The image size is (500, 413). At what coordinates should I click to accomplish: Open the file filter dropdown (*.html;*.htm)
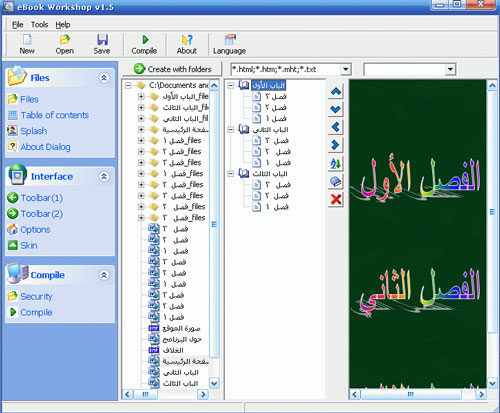(x=346, y=69)
